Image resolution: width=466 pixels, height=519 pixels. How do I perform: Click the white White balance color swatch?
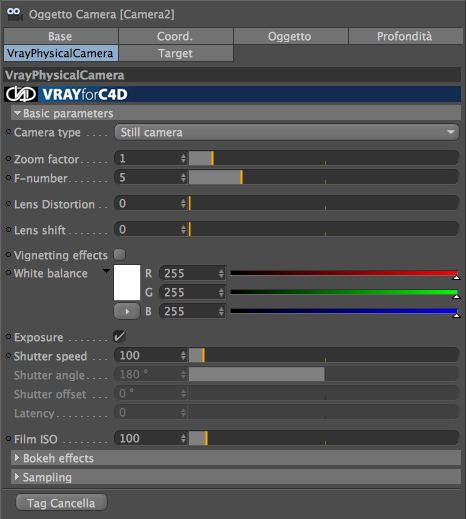[x=127, y=283]
